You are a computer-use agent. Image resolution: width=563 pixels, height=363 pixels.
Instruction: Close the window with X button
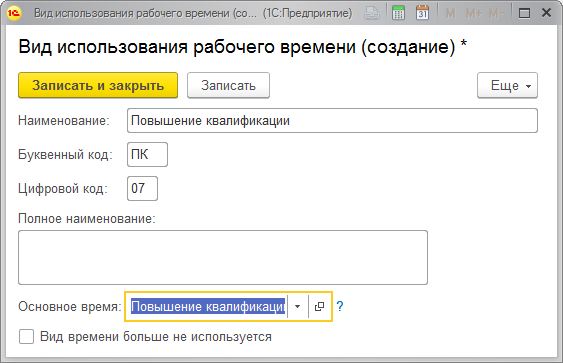[x=546, y=13]
